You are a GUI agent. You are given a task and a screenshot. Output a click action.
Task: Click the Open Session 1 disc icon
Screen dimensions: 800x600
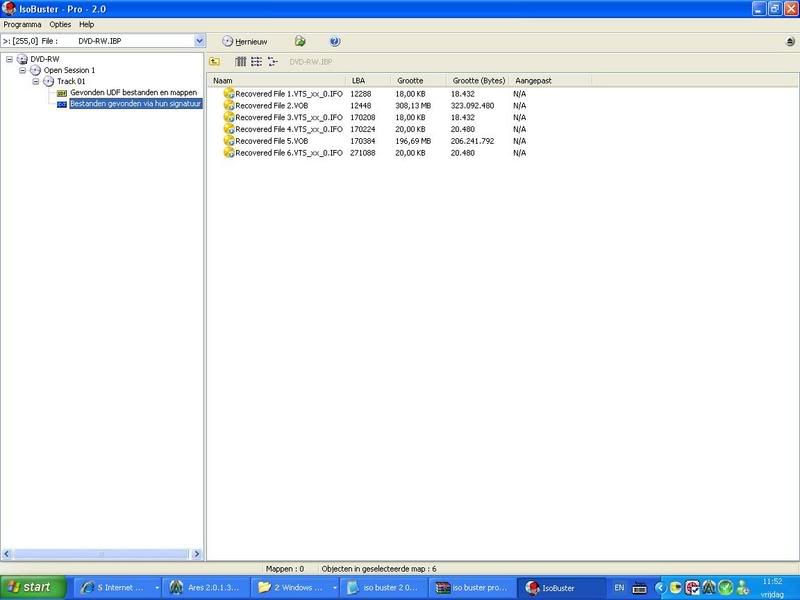(x=35, y=70)
